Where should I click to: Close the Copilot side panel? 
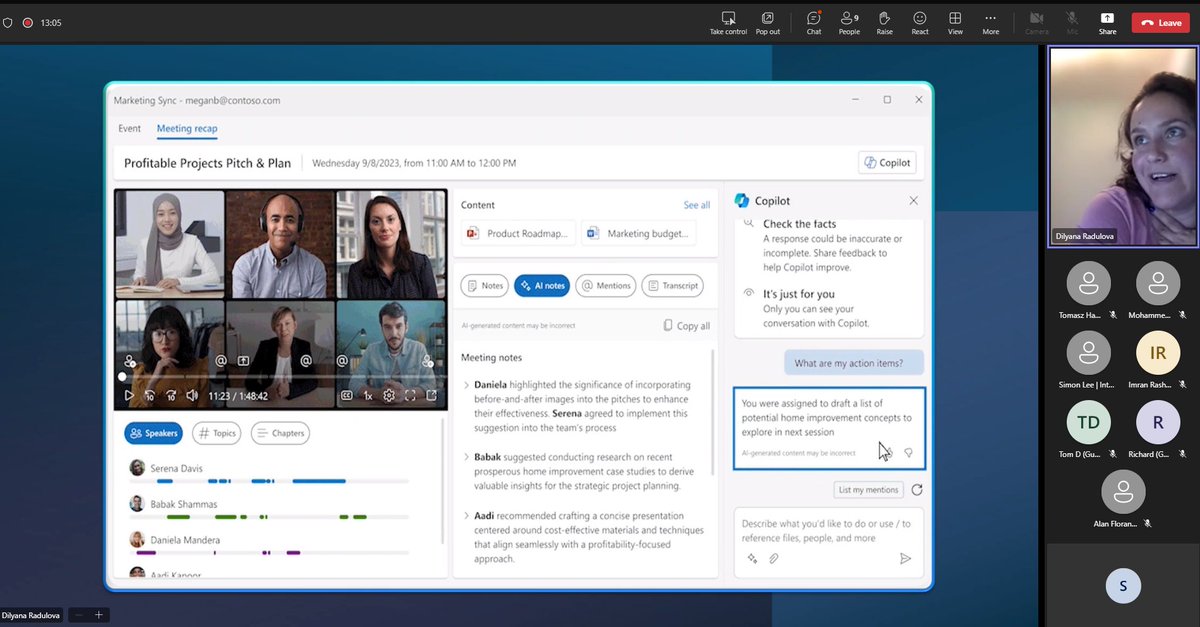pyautogui.click(x=913, y=201)
